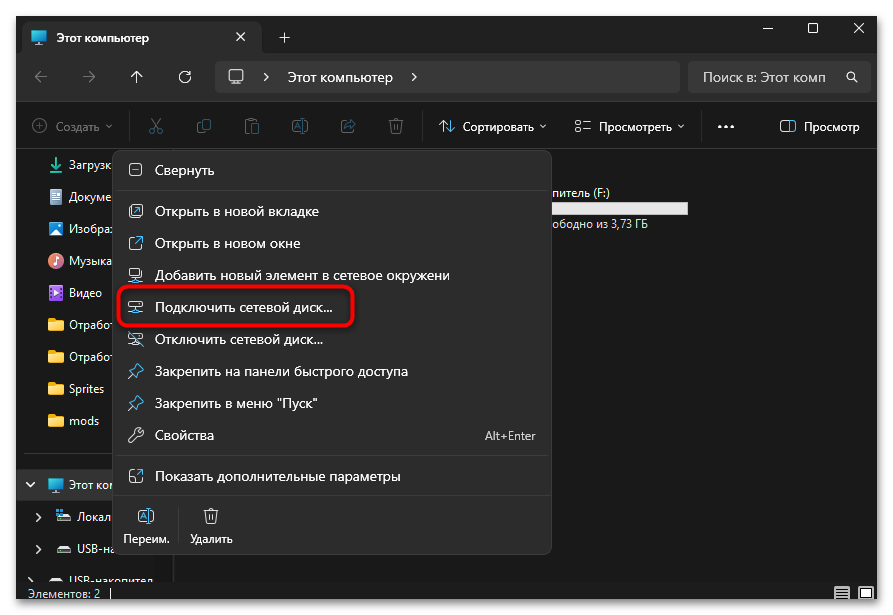Click the toolbar Rename icon
Screen dimensions: 893x615
coord(300,126)
